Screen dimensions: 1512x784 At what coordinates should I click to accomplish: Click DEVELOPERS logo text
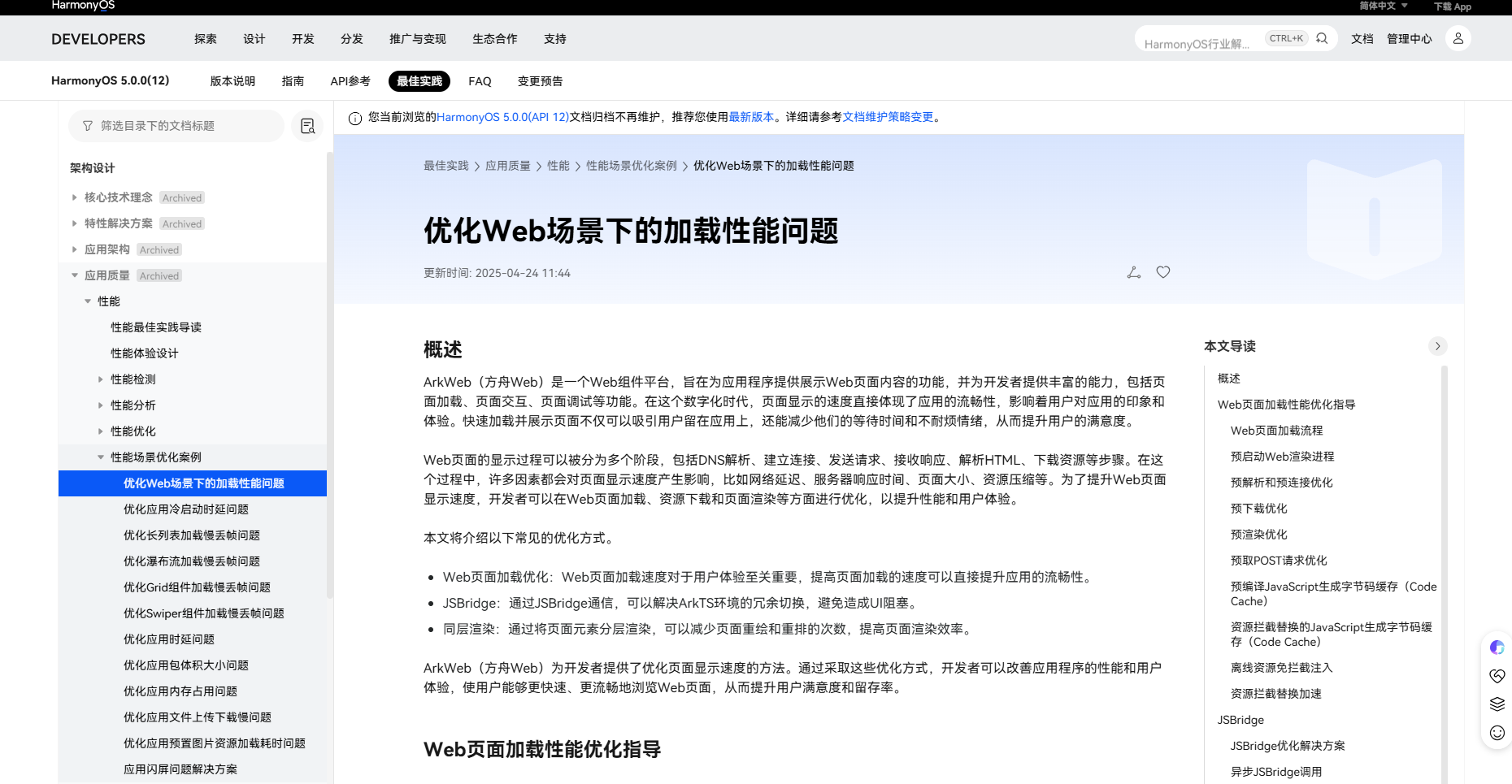(98, 39)
